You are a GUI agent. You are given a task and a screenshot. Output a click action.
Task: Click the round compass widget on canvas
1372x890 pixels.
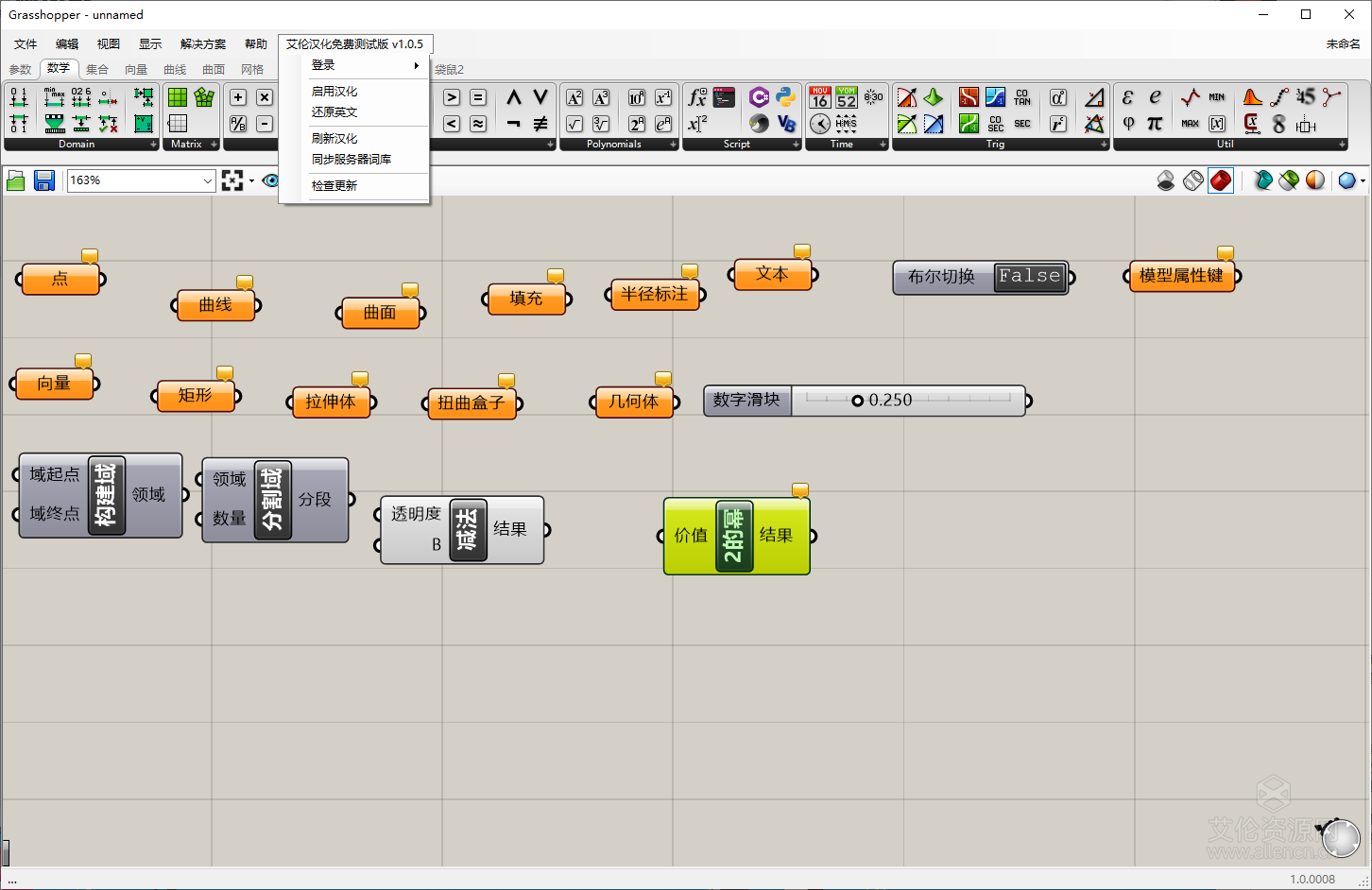[x=1339, y=837]
